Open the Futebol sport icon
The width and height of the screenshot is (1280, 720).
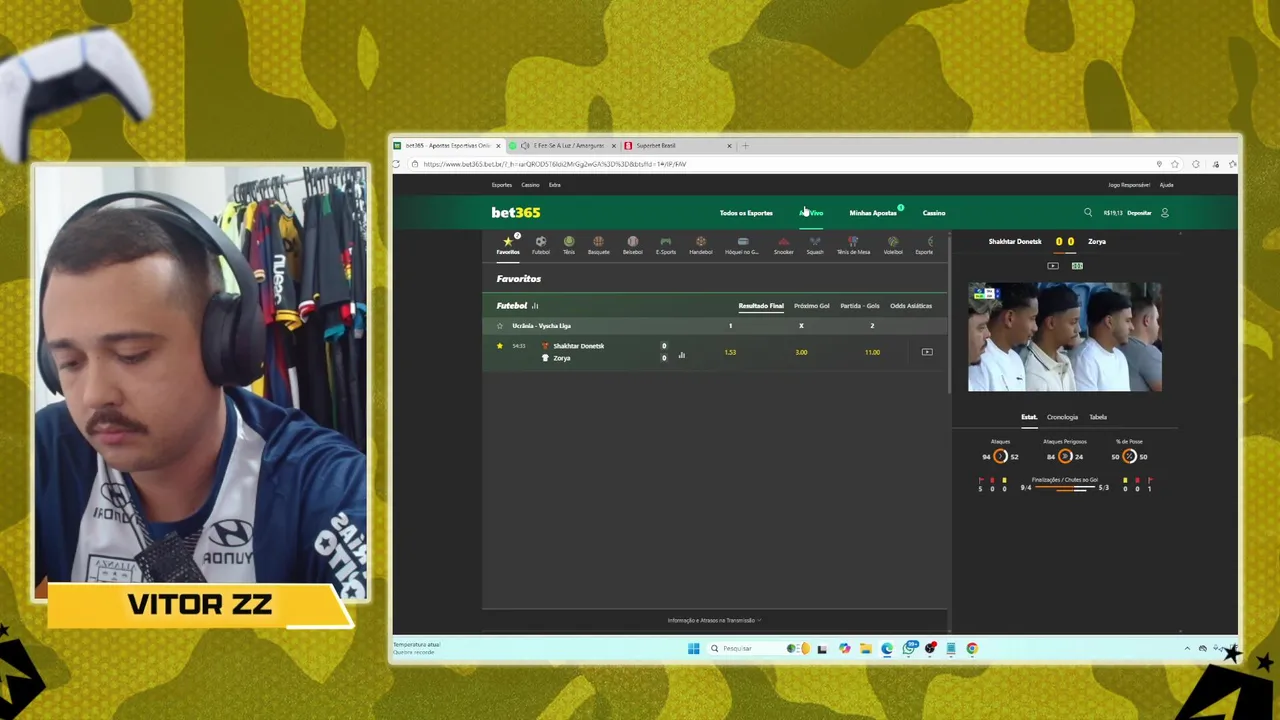(x=541, y=241)
